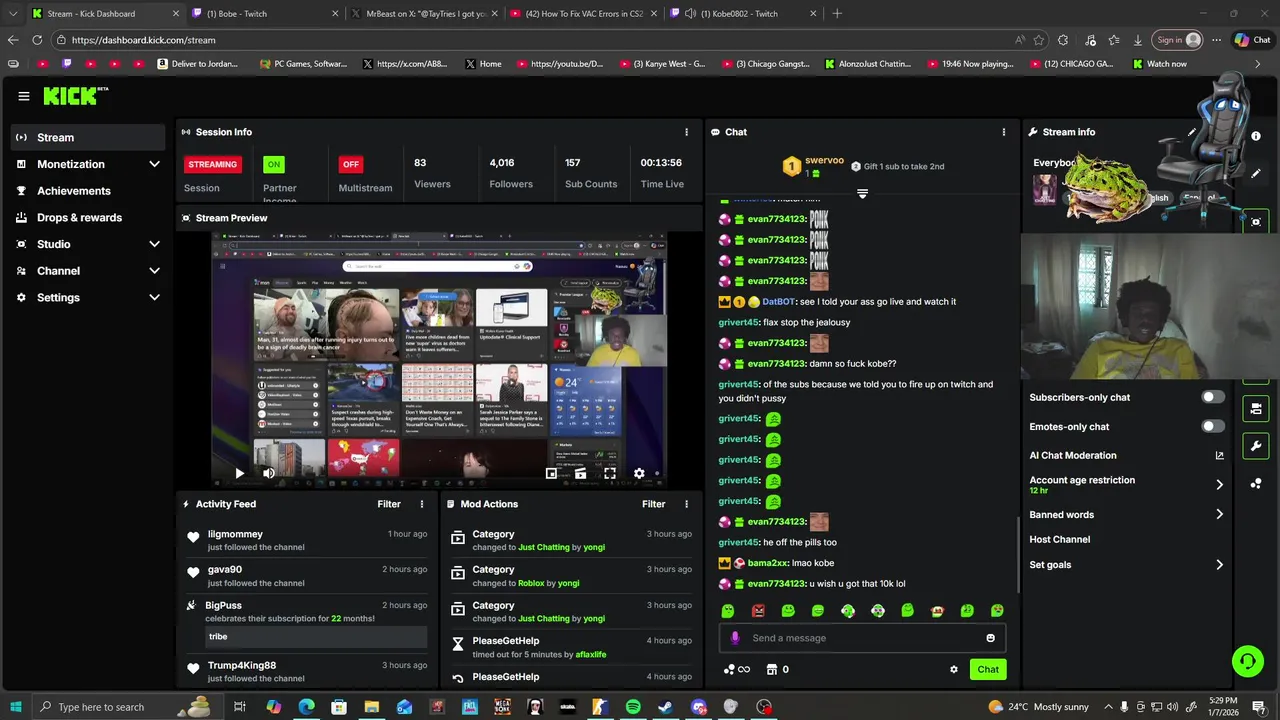The width and height of the screenshot is (1280, 720).
Task: Click the purple microphone chat icon
Action: pyautogui.click(x=735, y=638)
